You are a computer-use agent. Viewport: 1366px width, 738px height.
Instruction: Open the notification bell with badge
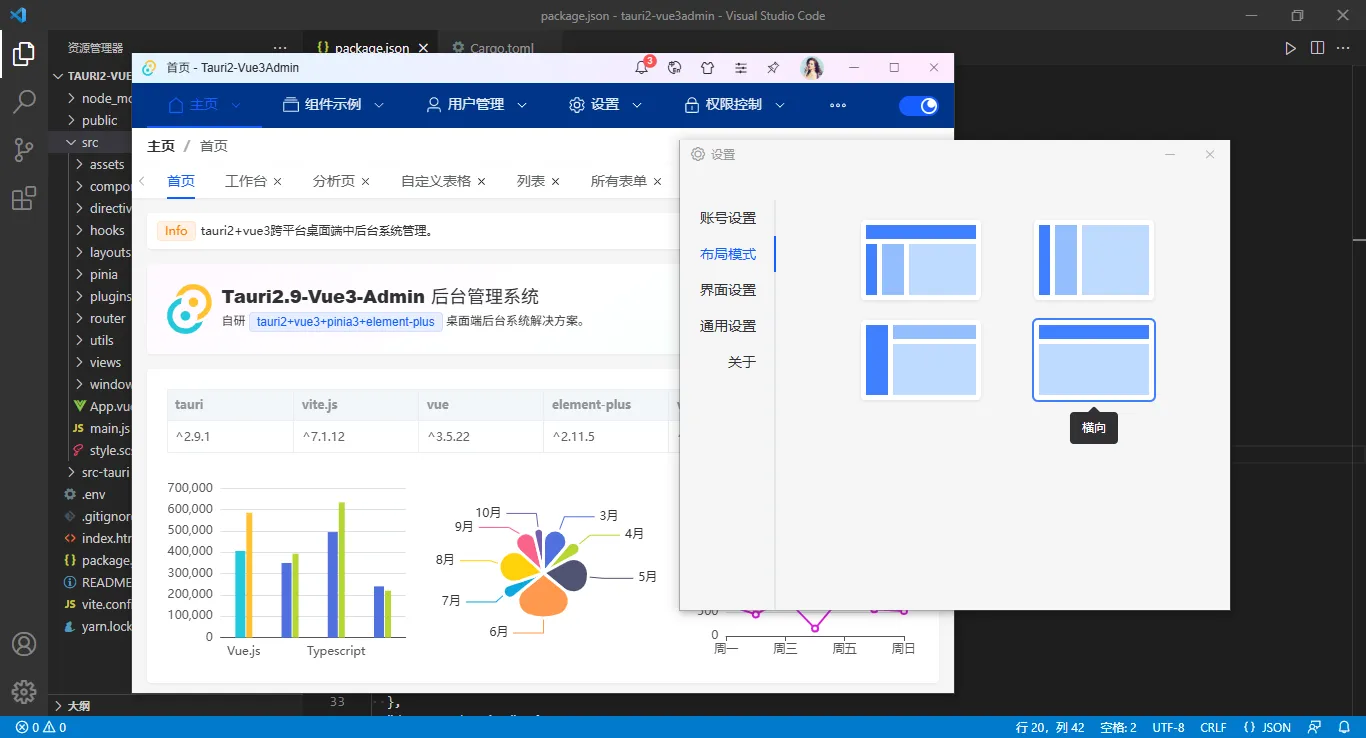[641, 67]
